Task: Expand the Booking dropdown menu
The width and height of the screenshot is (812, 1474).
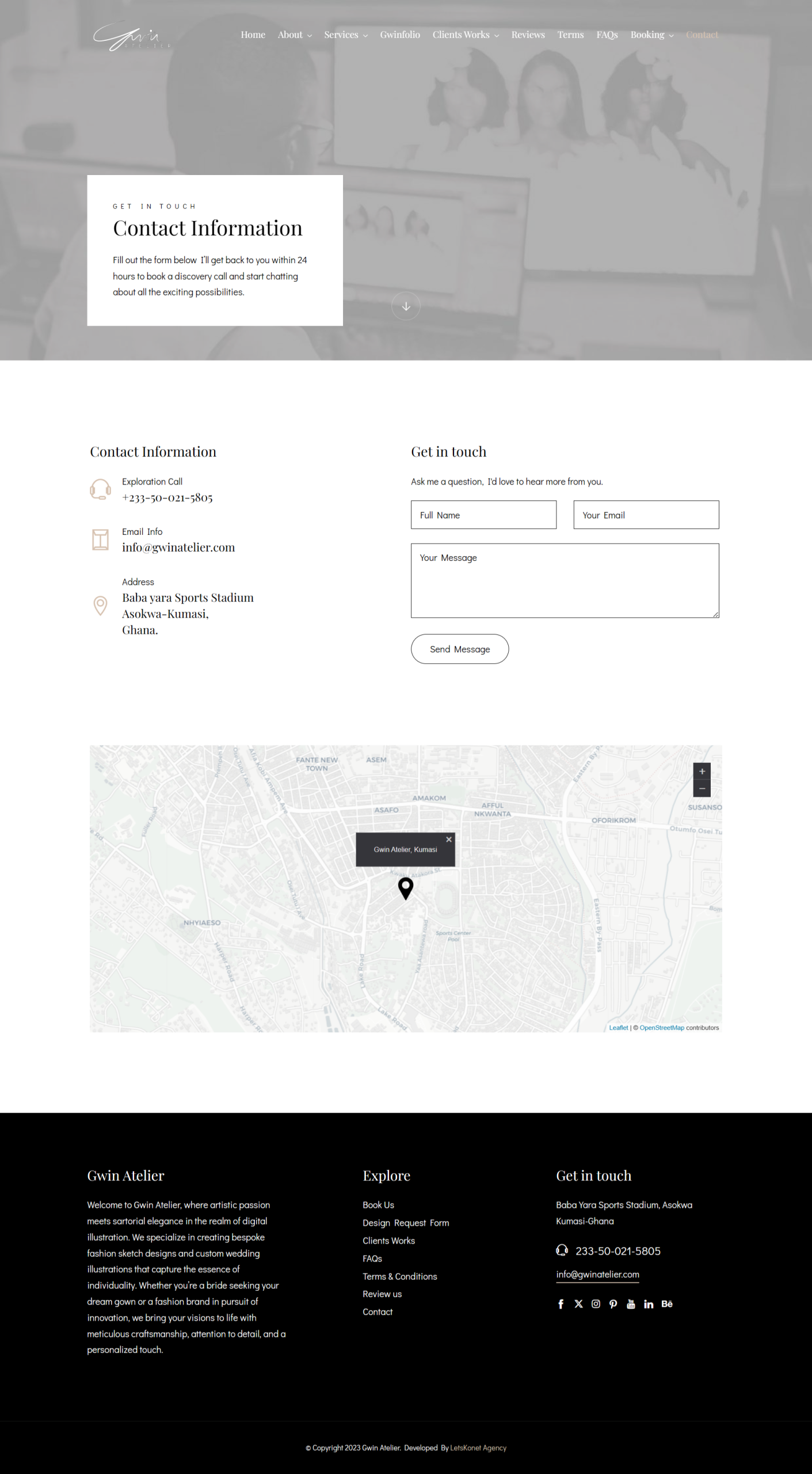Action: pyautogui.click(x=652, y=35)
